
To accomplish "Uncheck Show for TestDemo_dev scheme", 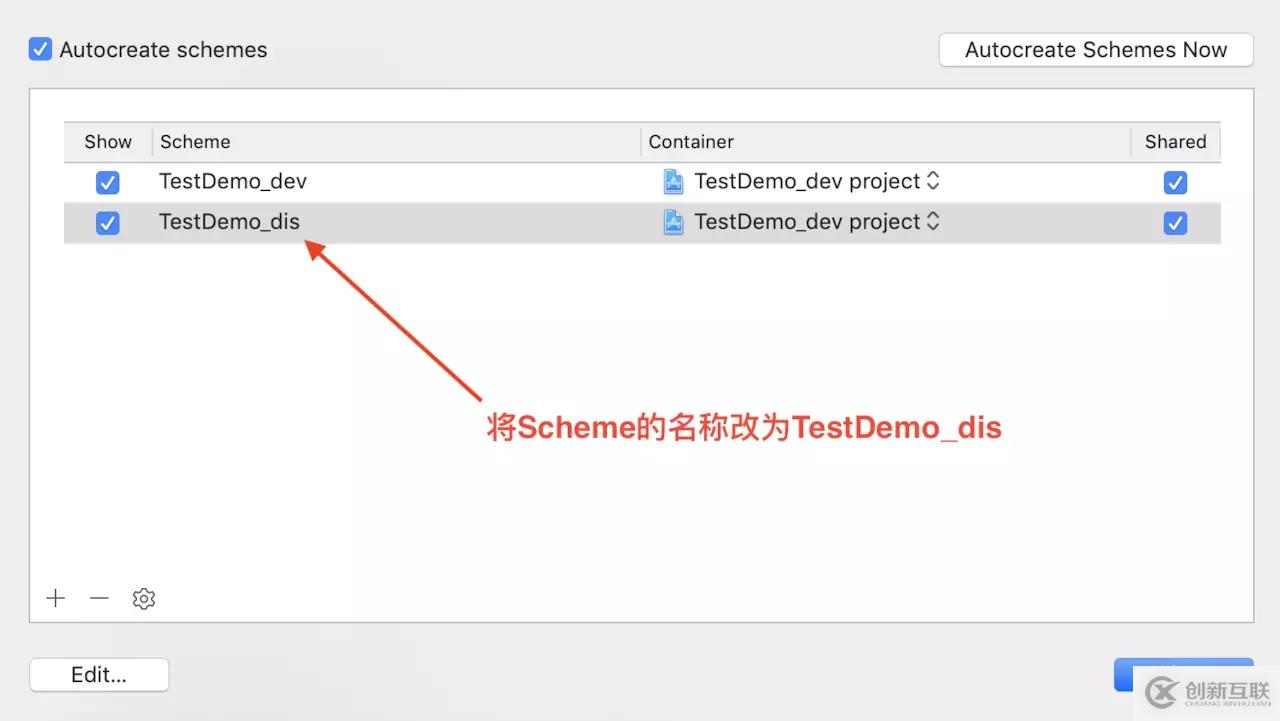I will [107, 183].
